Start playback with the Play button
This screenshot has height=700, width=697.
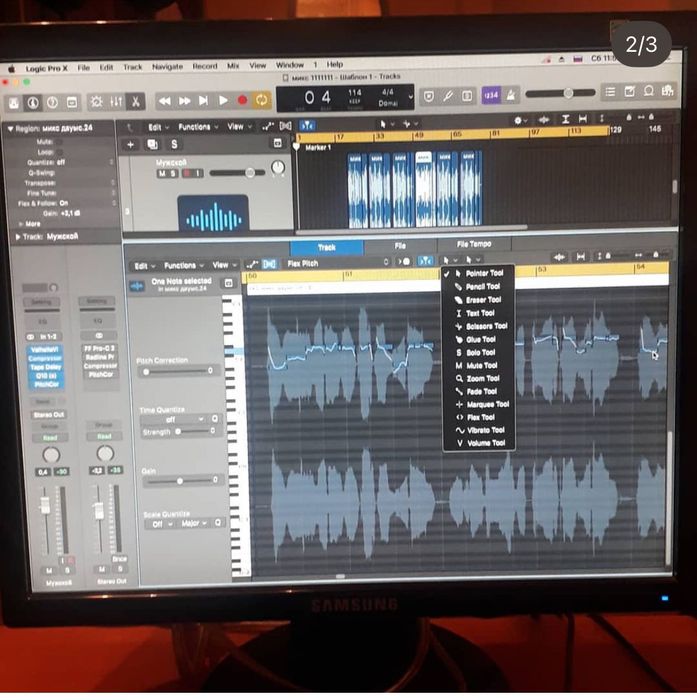pyautogui.click(x=223, y=100)
